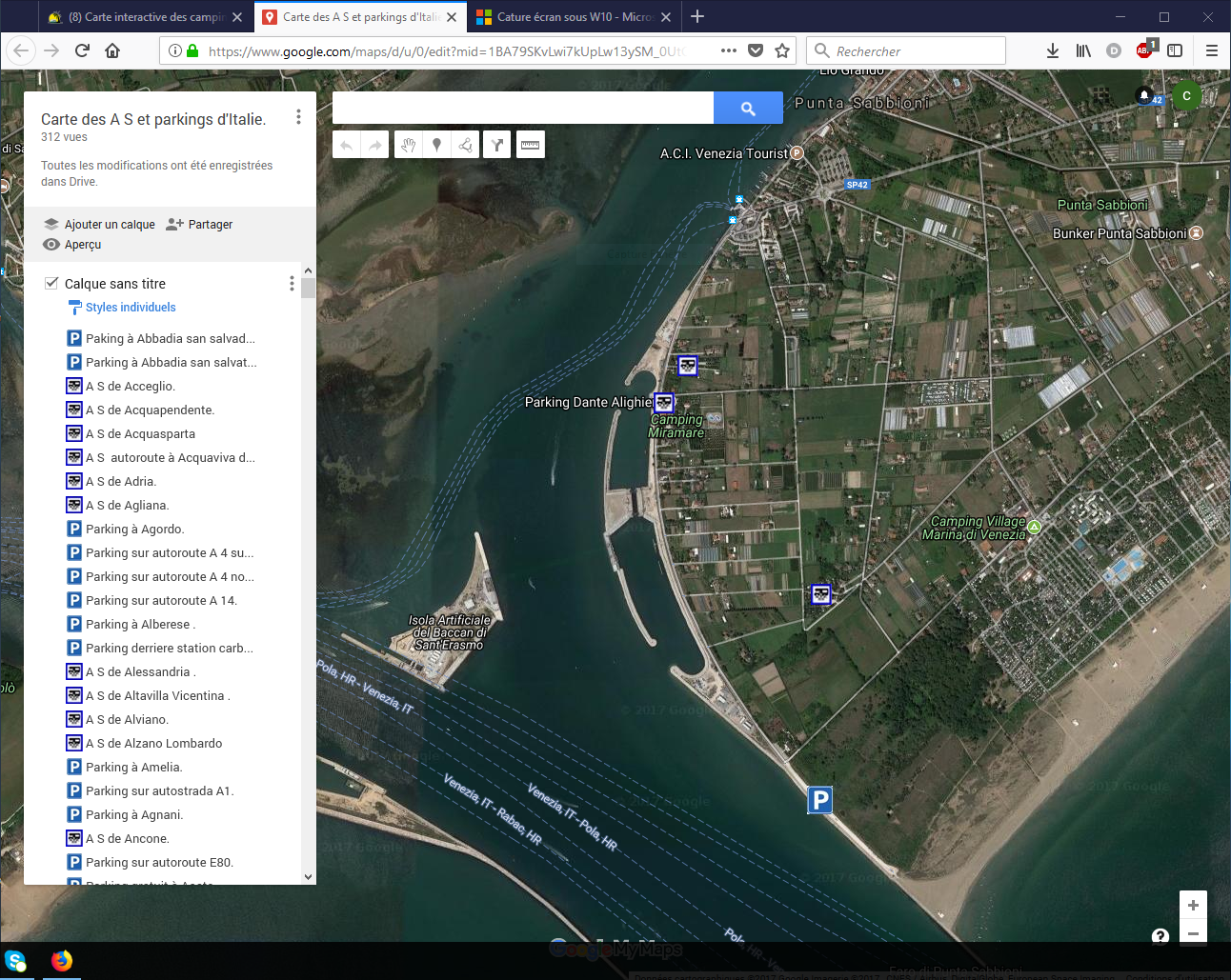Open the map help question icon
The width and height of the screenshot is (1231, 980).
tap(1160, 936)
